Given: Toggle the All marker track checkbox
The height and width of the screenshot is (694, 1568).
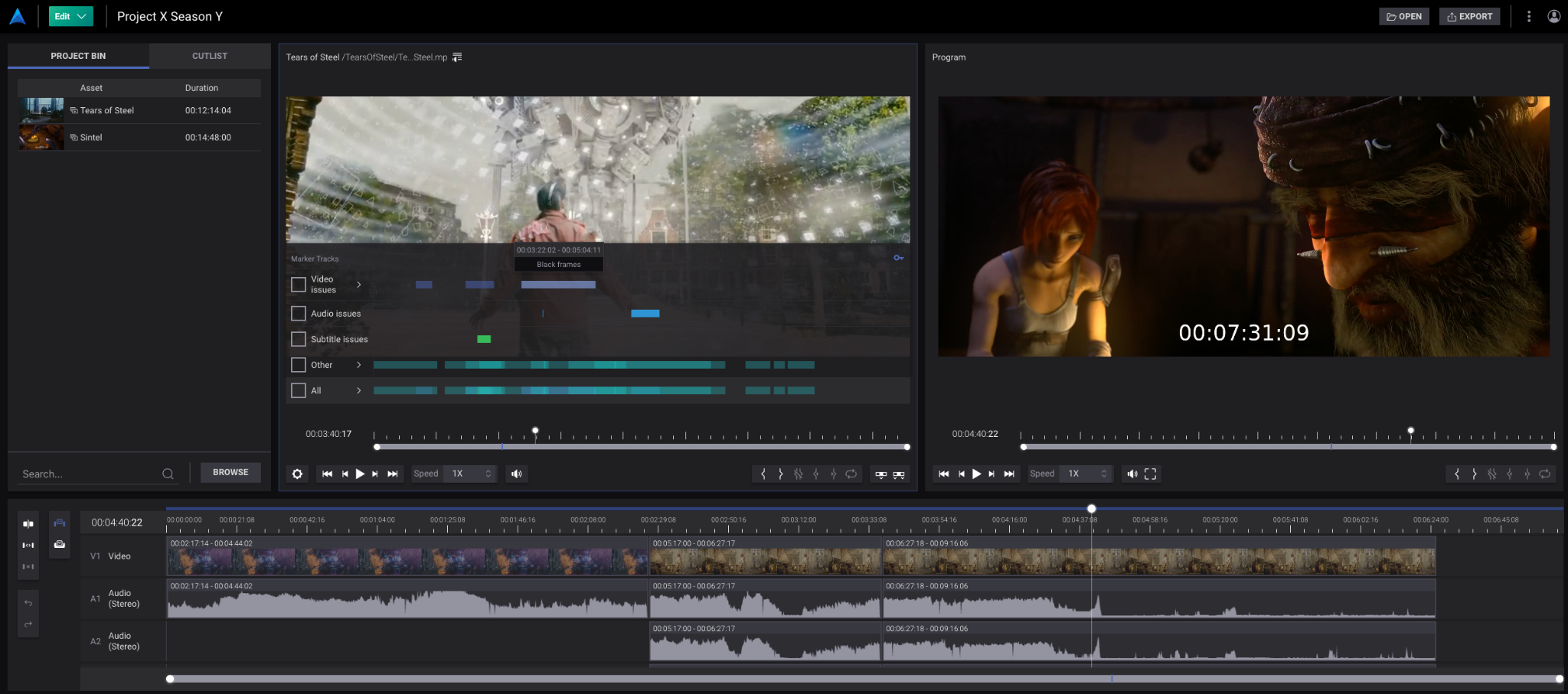Looking at the screenshot, I should (x=299, y=390).
